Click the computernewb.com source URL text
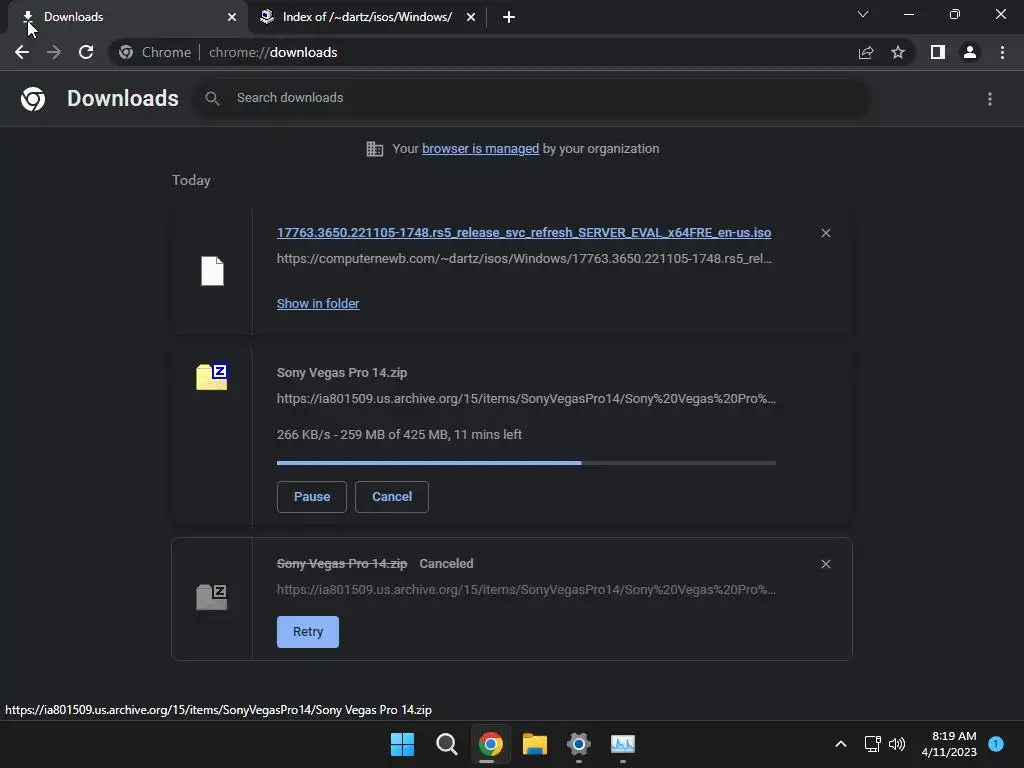 (524, 259)
